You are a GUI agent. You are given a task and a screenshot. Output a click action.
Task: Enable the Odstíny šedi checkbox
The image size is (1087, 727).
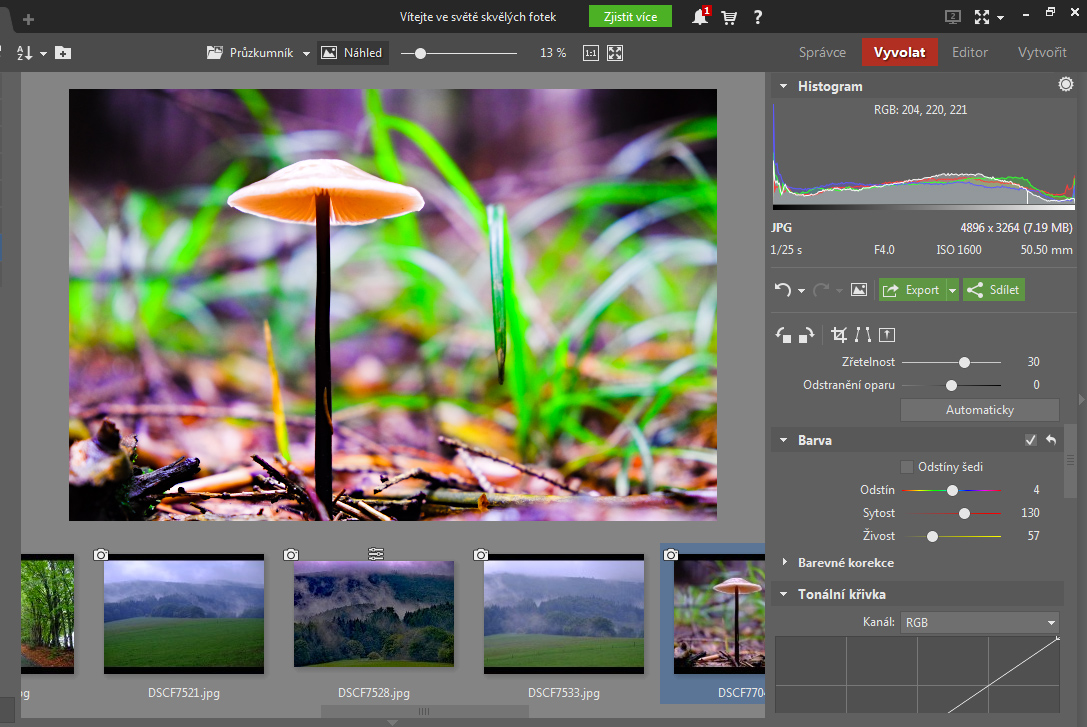point(907,467)
